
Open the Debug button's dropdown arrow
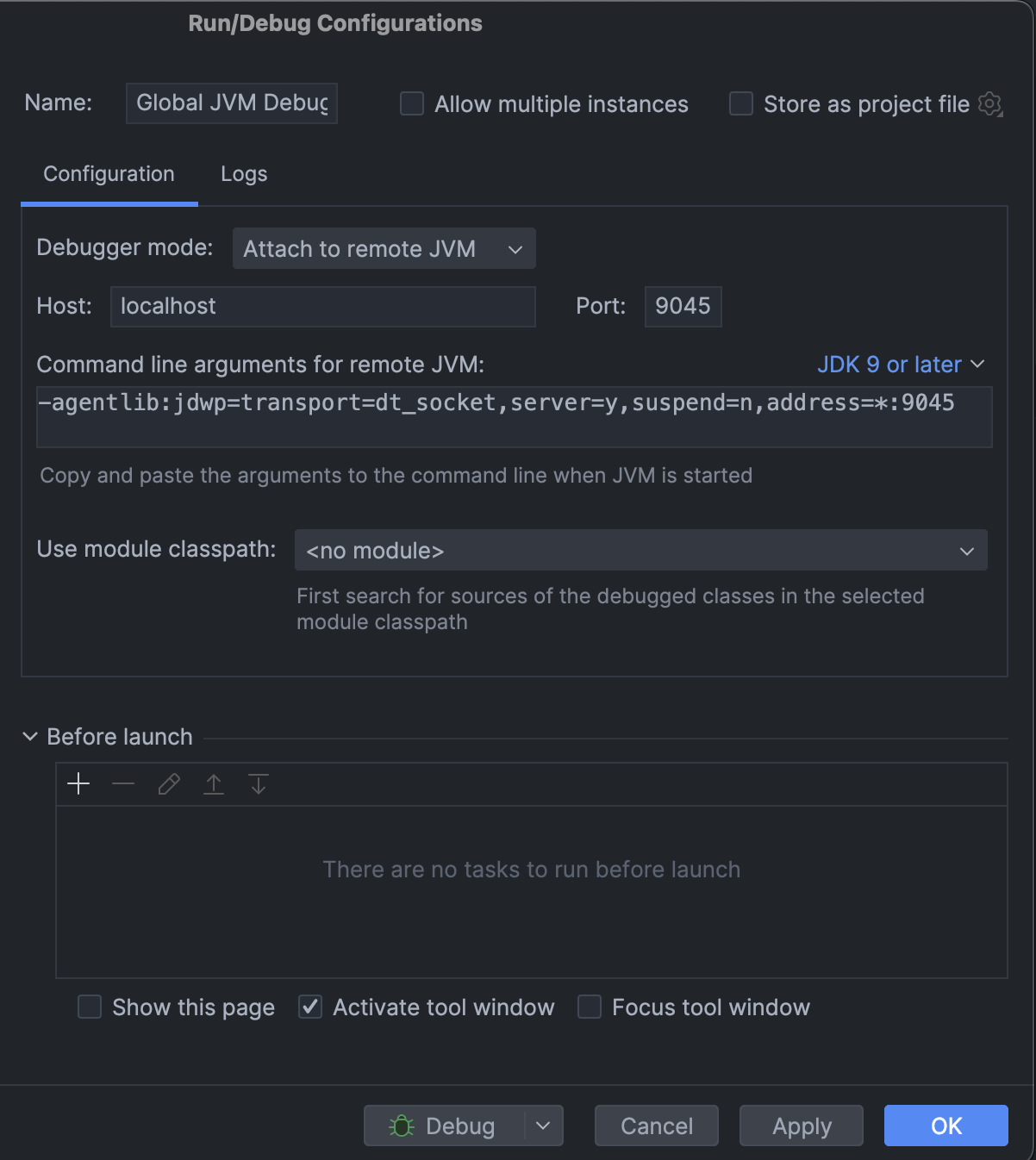543,1126
